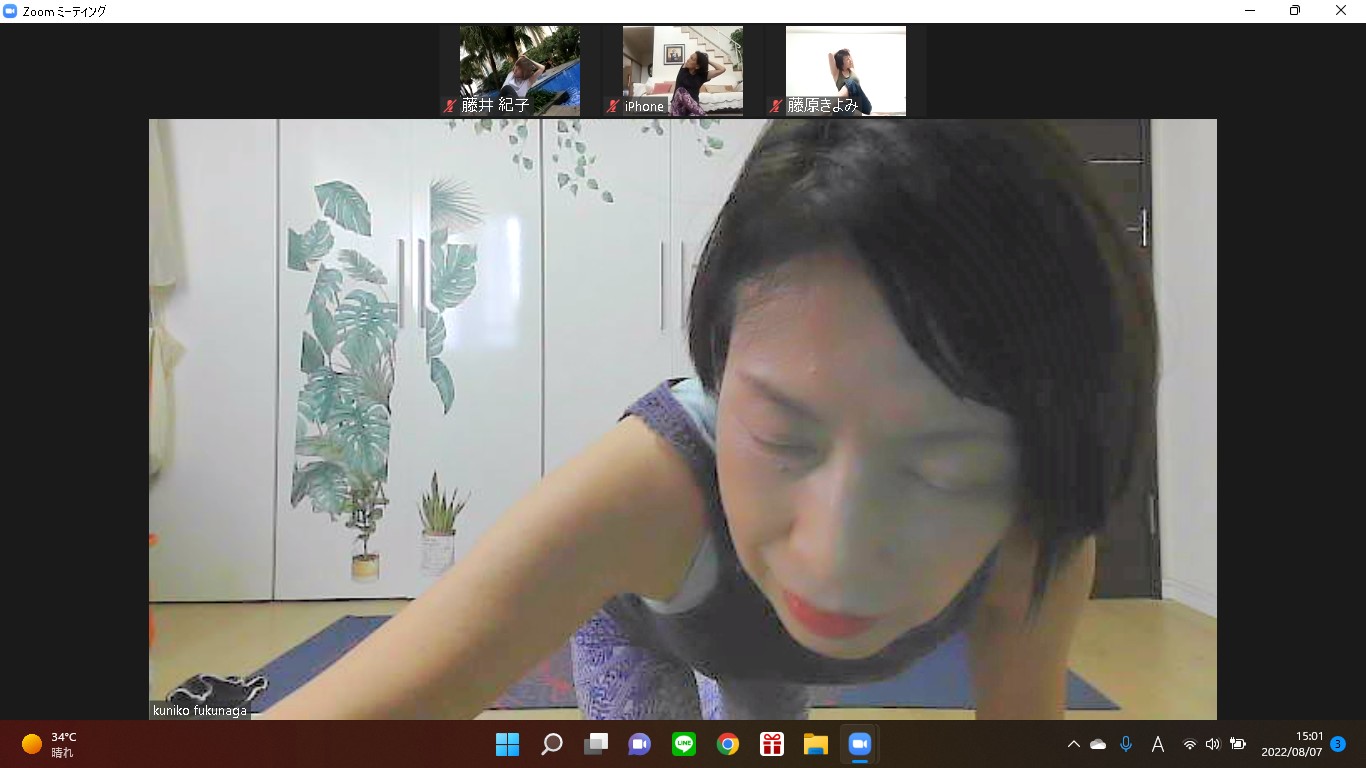Select the 藤原きよみ participant thumbnail
The width and height of the screenshot is (1366, 768).
coord(846,71)
